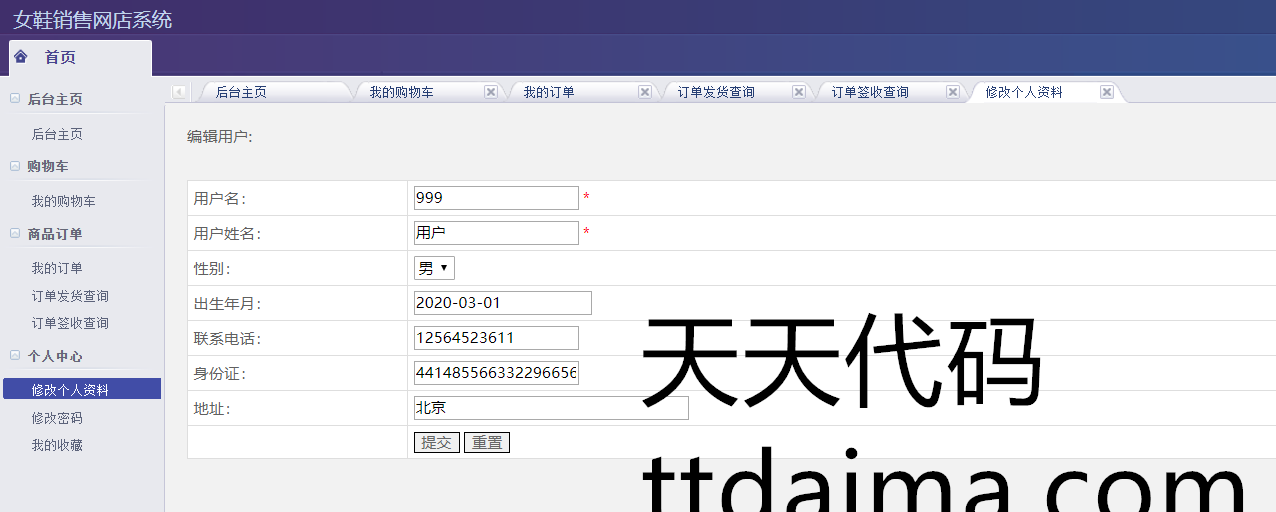Collapse the 后台主页 sidebar section
Viewport: 1276px width, 512px height.
point(15,99)
